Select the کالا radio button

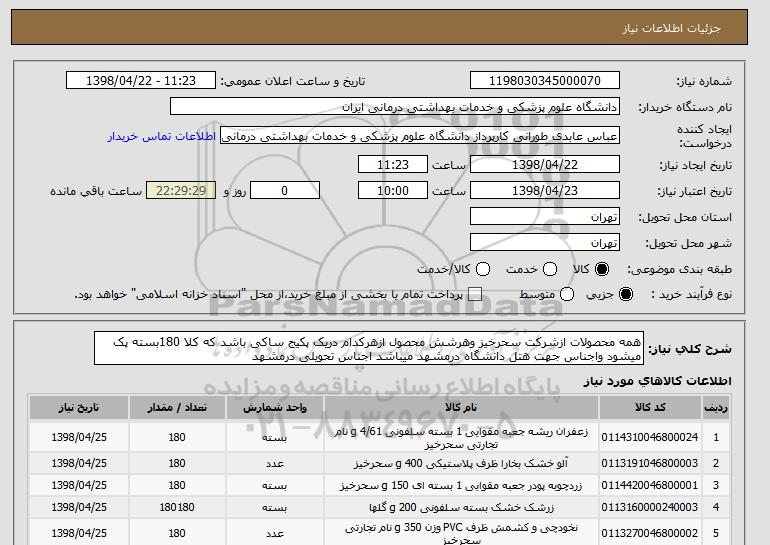point(602,269)
